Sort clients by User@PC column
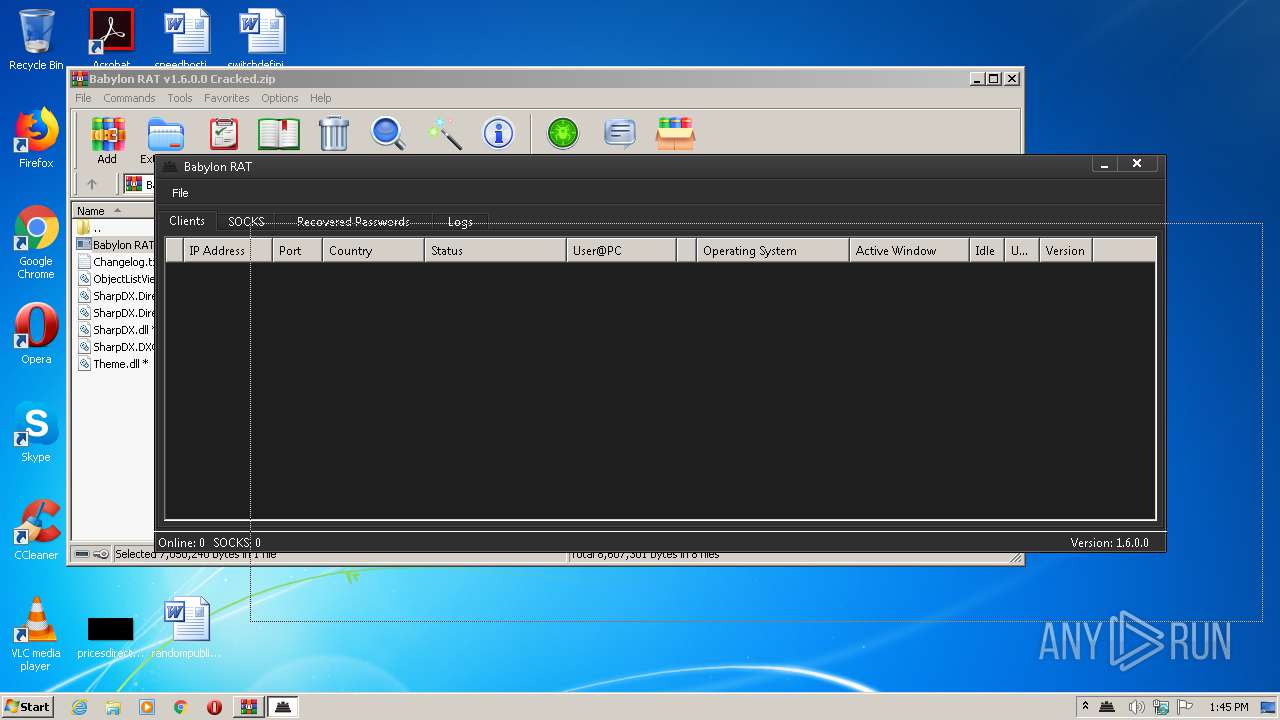 [621, 250]
